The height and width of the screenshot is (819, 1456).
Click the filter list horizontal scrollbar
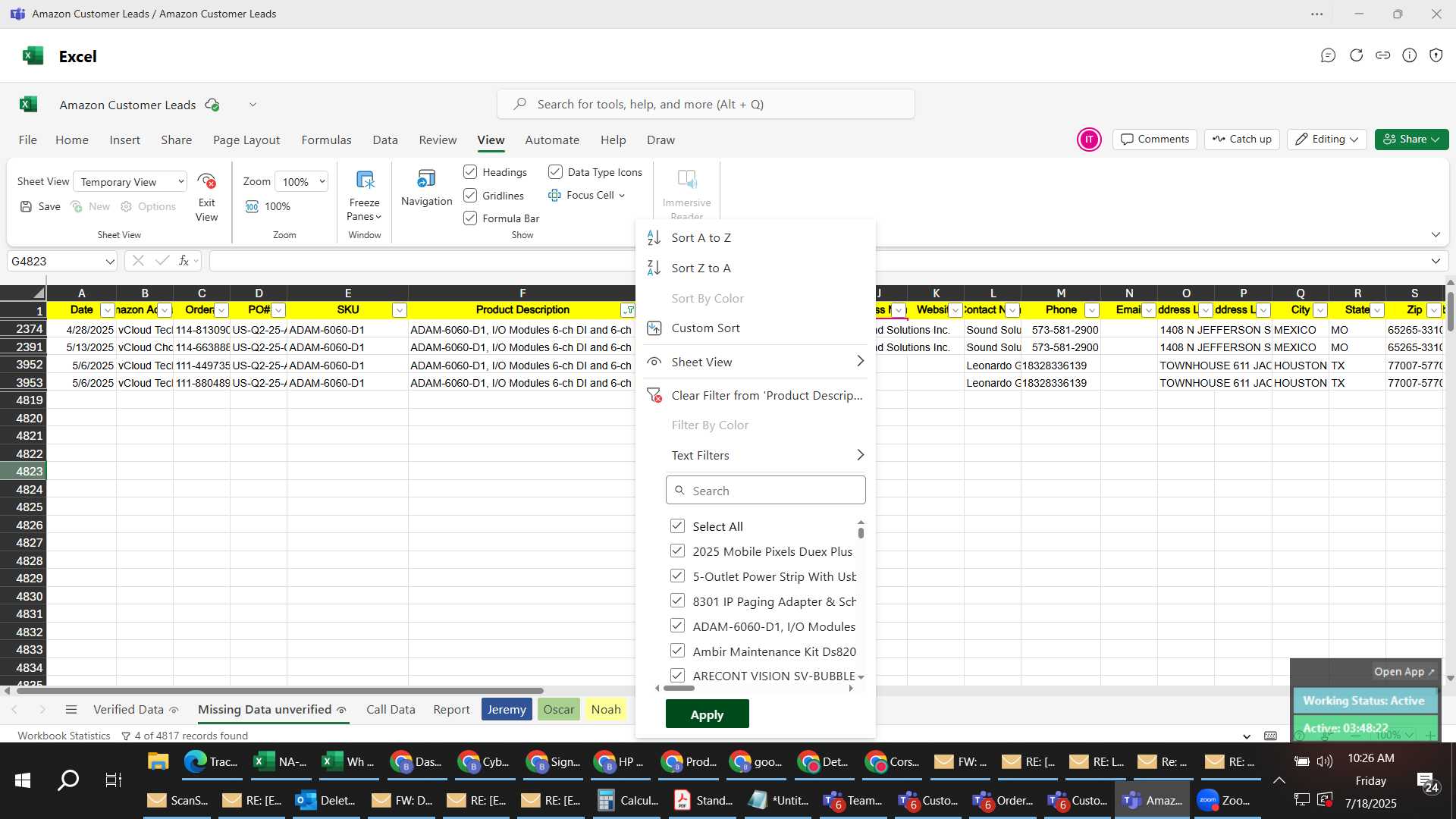click(x=679, y=688)
